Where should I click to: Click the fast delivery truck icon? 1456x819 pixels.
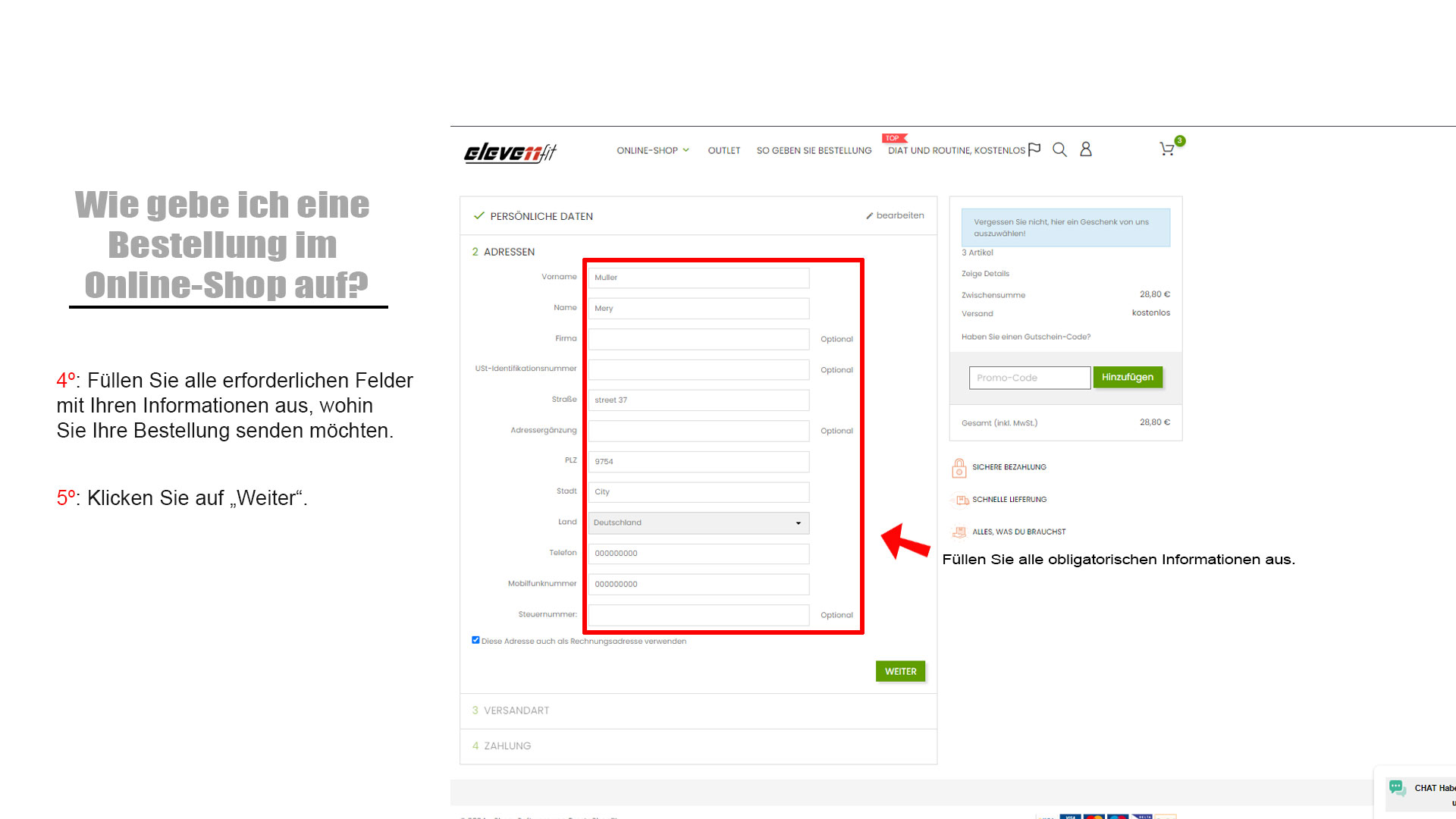pos(962,500)
